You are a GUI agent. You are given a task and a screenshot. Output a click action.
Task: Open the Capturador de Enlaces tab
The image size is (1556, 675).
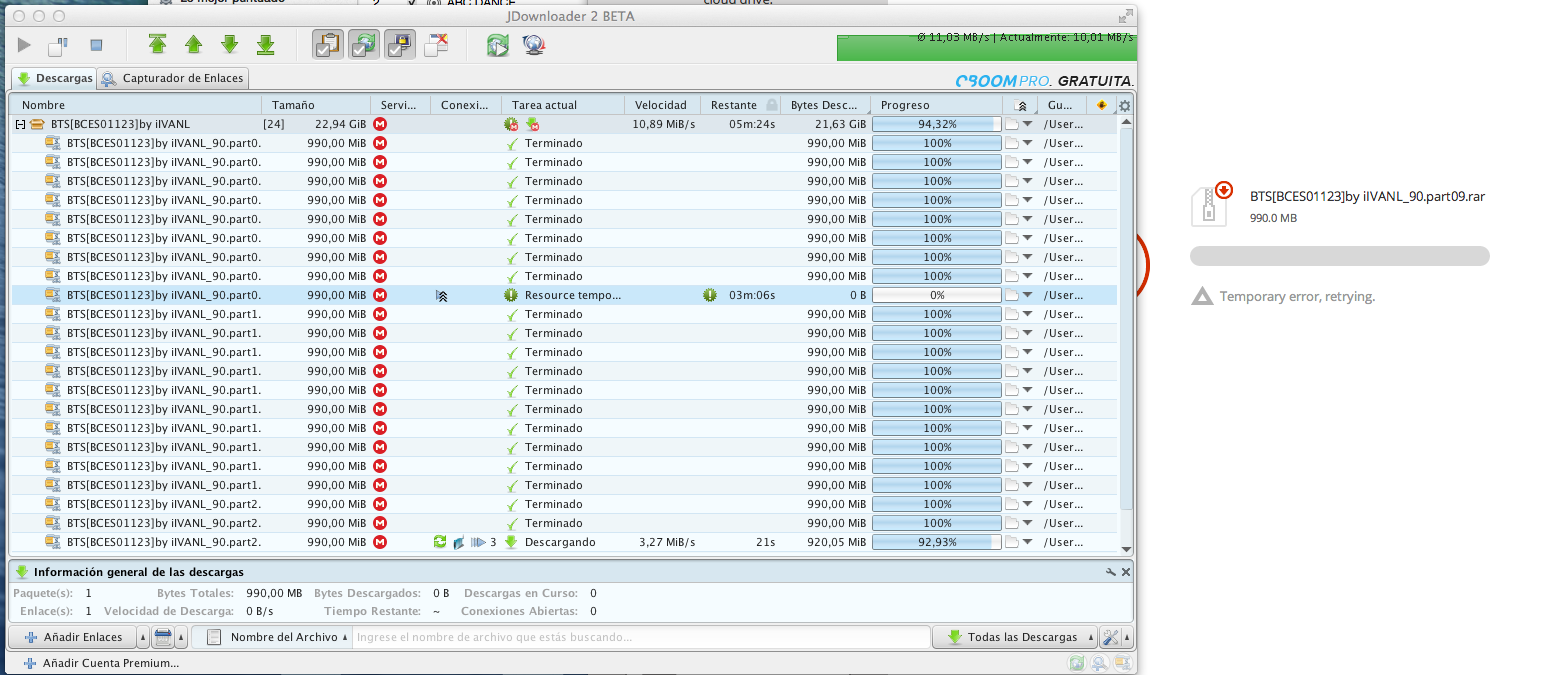(x=172, y=78)
